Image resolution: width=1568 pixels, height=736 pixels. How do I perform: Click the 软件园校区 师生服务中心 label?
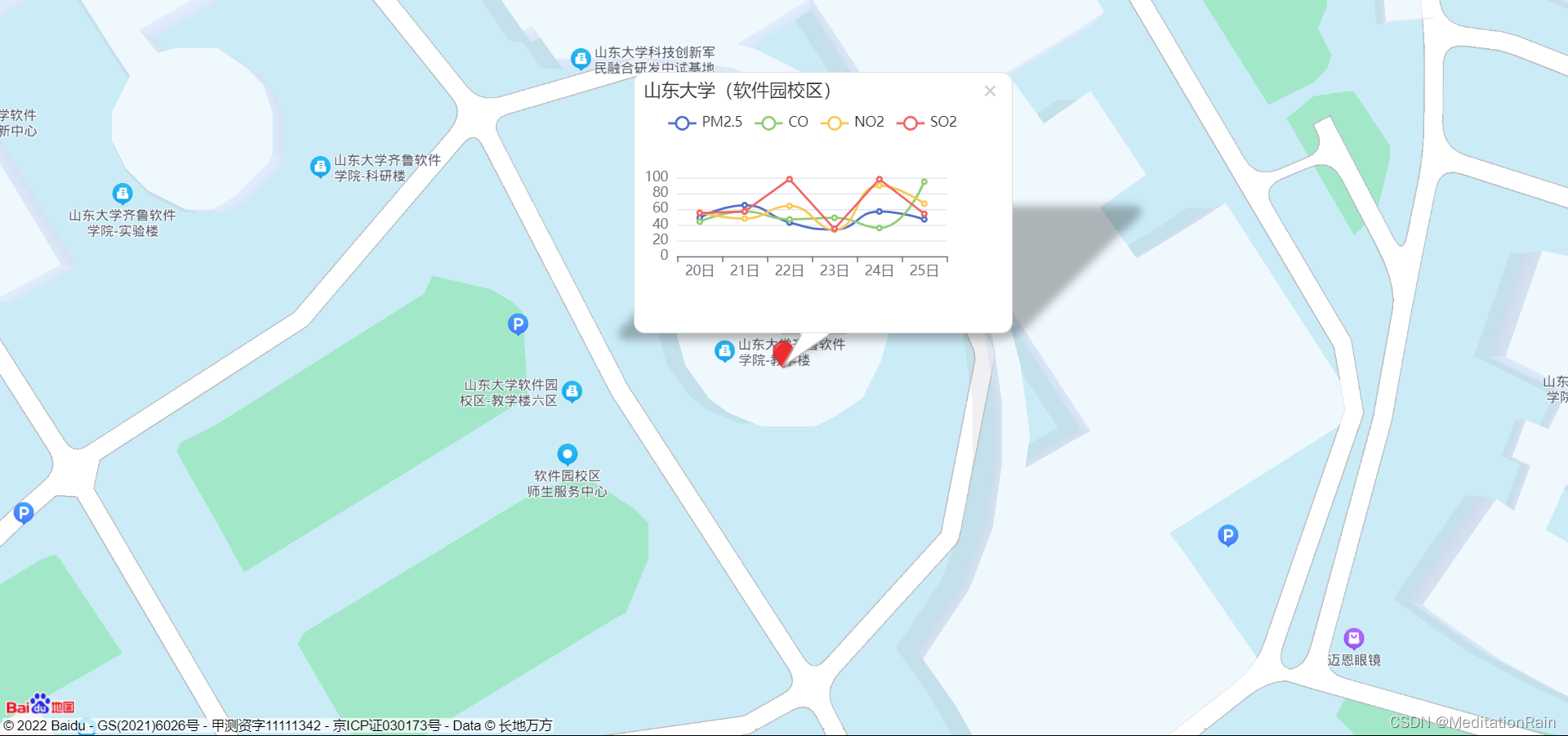568,484
